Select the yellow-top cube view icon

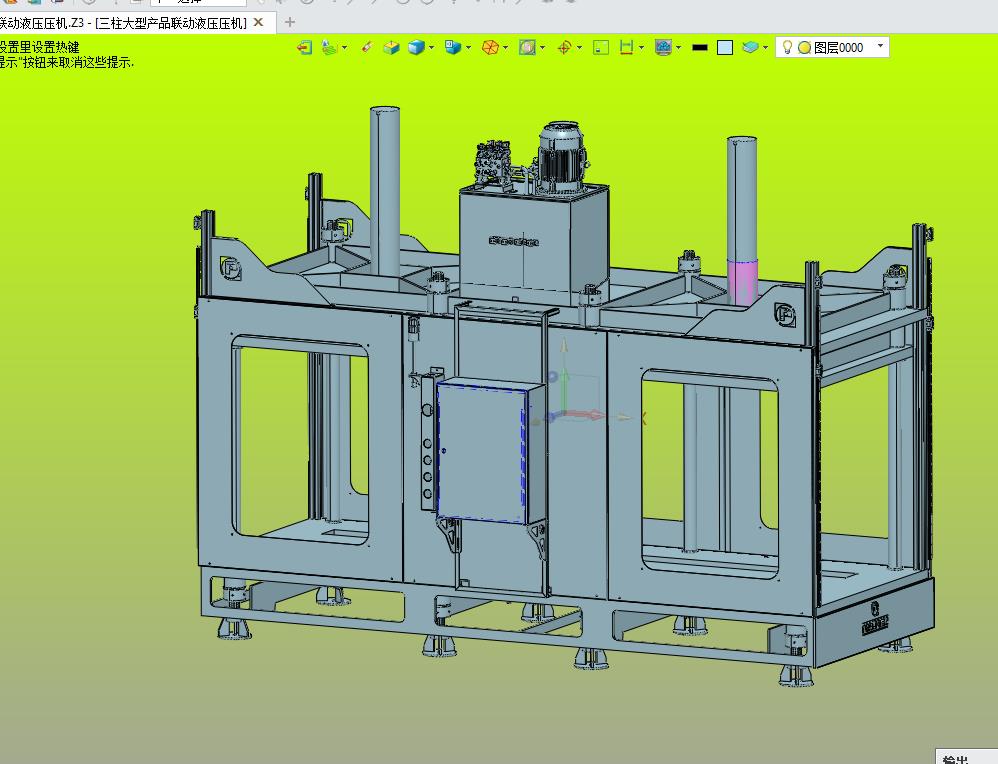pyautogui.click(x=391, y=47)
